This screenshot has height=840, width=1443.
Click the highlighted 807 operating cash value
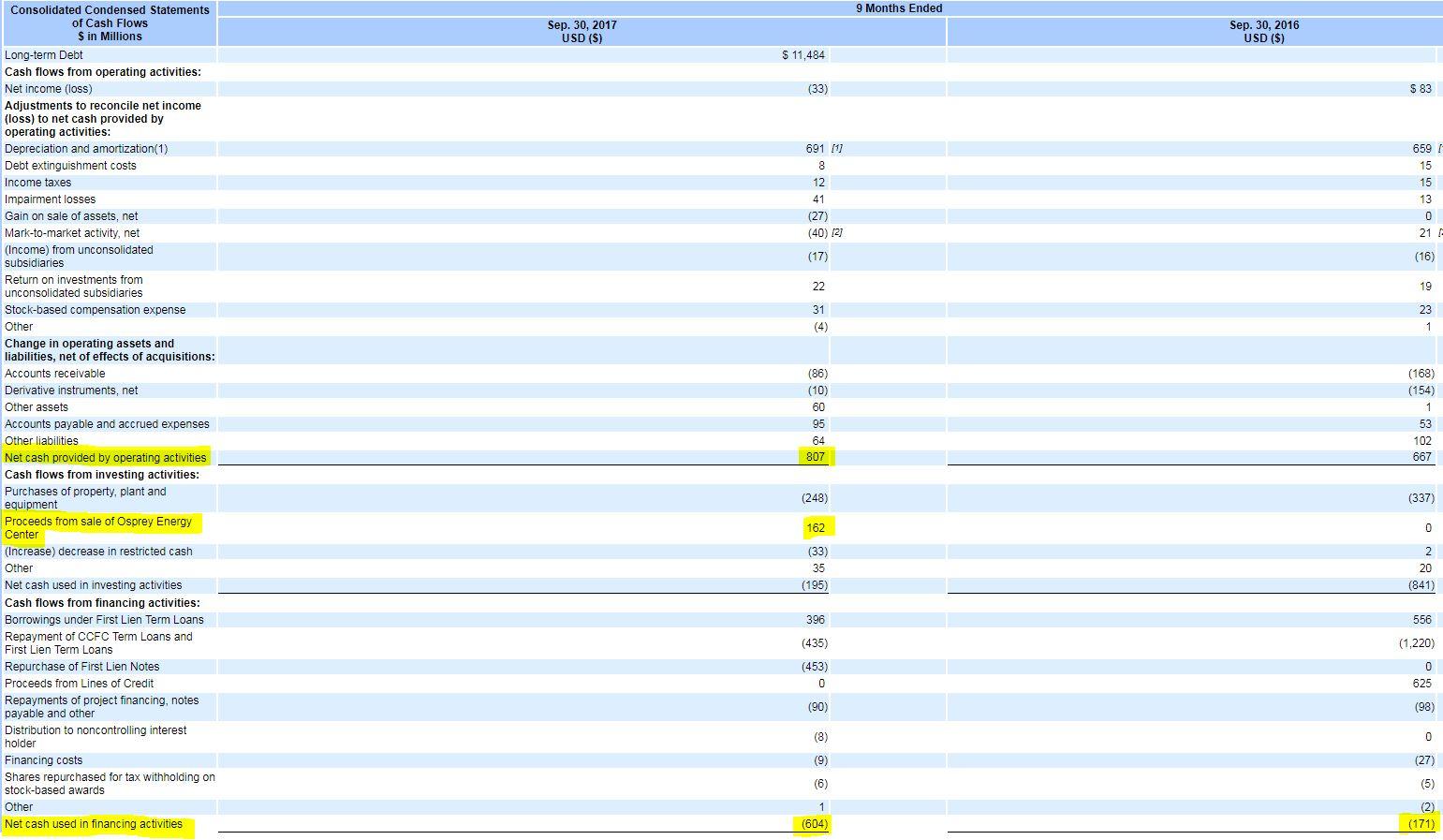(x=816, y=457)
